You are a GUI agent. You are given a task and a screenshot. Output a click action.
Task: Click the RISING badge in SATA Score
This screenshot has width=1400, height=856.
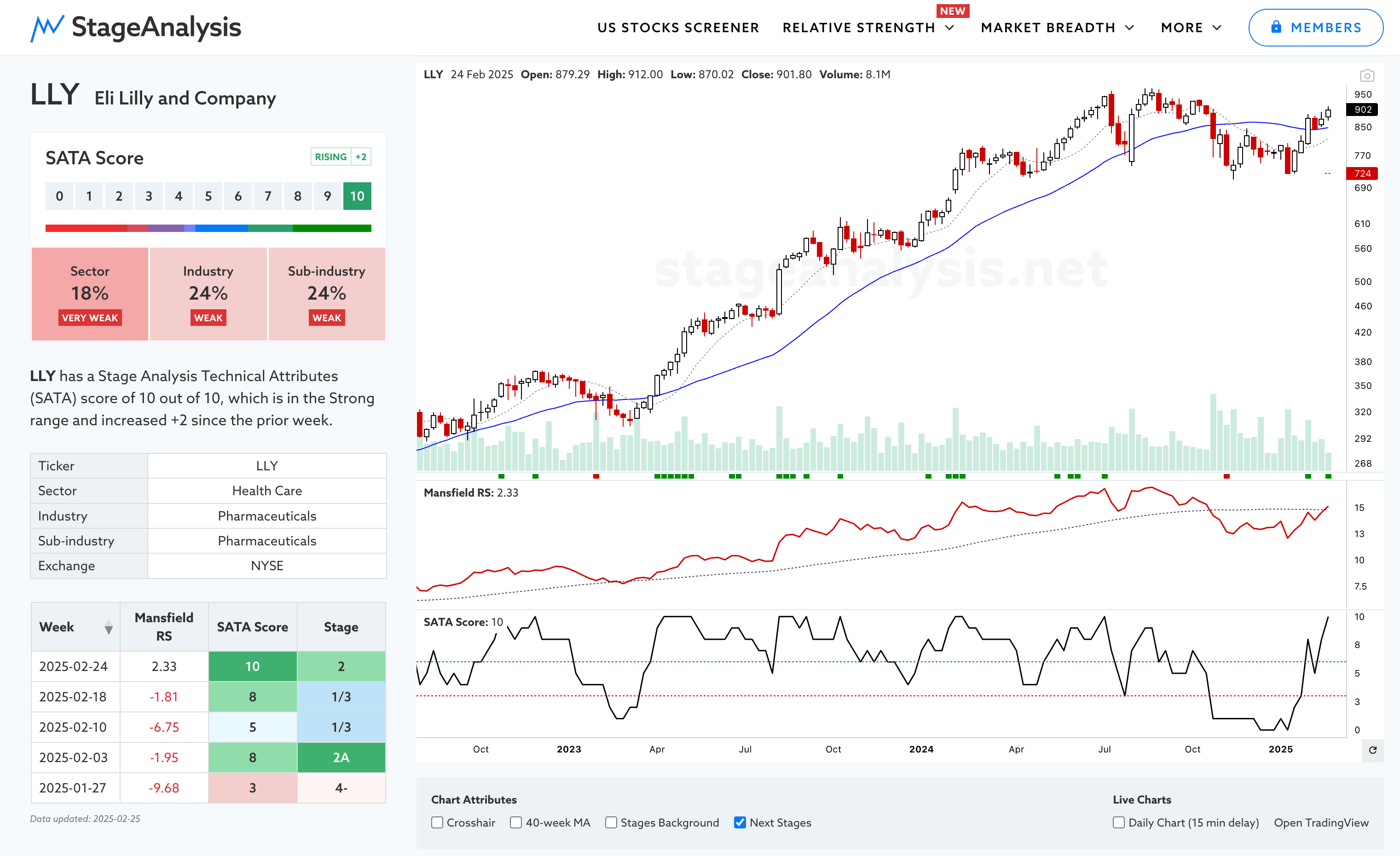tap(331, 157)
